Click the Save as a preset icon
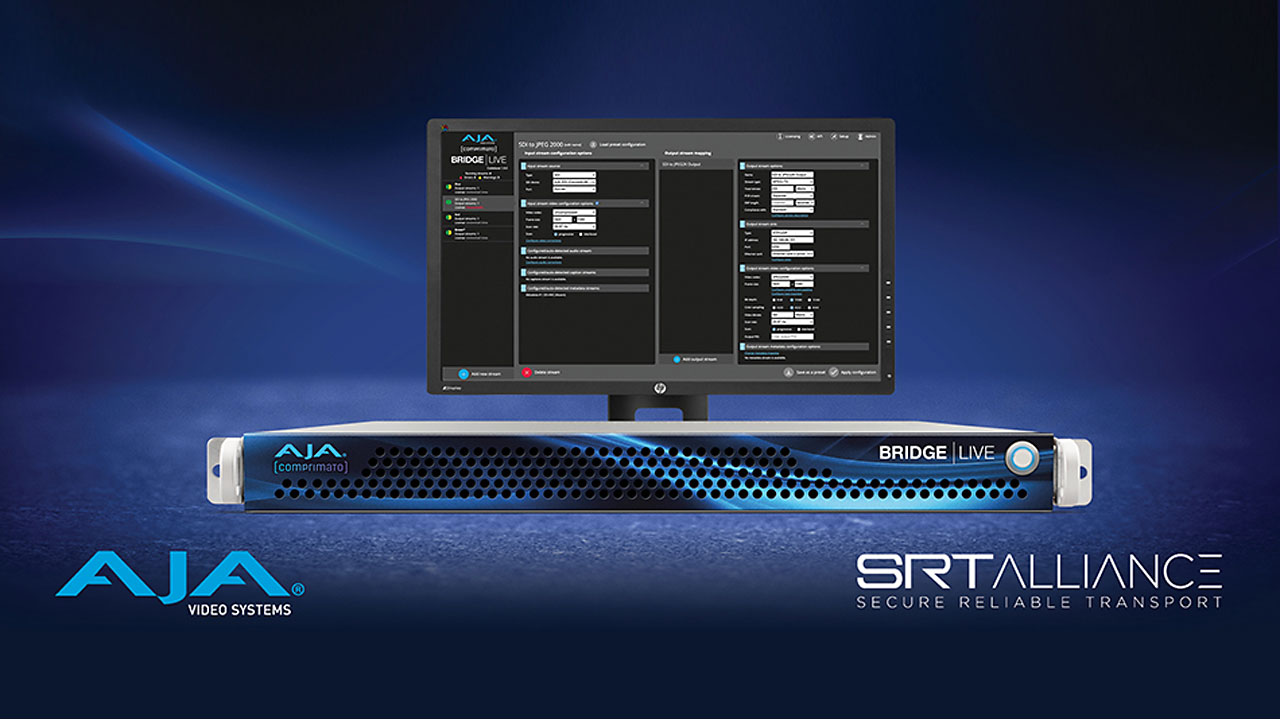The height and width of the screenshot is (720, 1280). tap(787, 373)
